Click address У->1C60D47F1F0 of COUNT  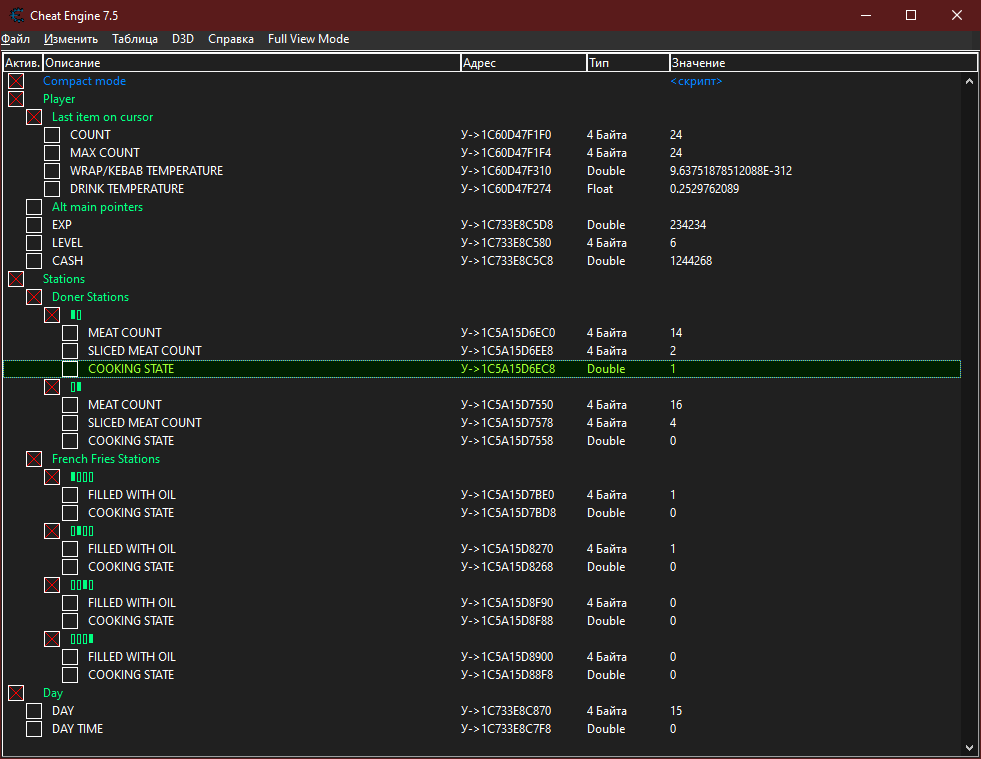tap(506, 135)
